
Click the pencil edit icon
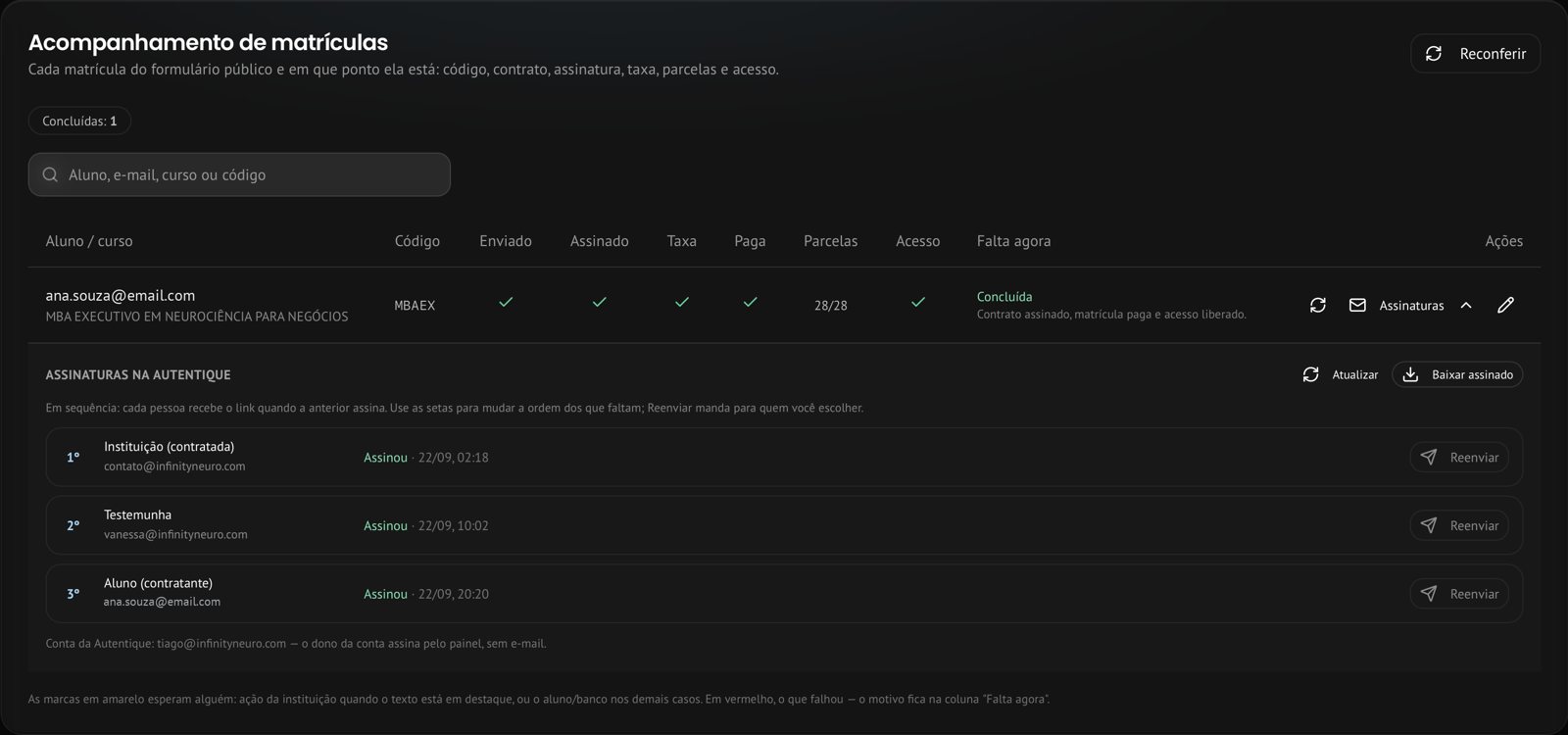(x=1506, y=305)
